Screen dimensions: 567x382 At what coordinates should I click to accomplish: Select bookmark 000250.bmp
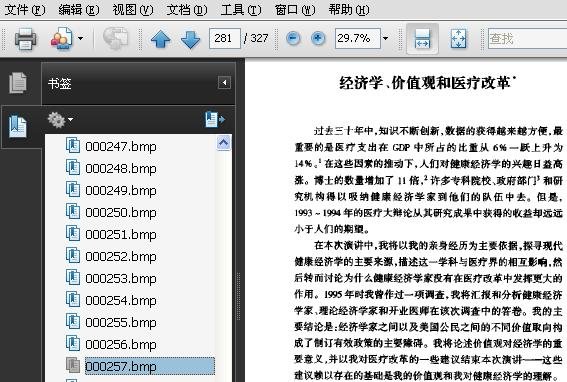tap(121, 212)
